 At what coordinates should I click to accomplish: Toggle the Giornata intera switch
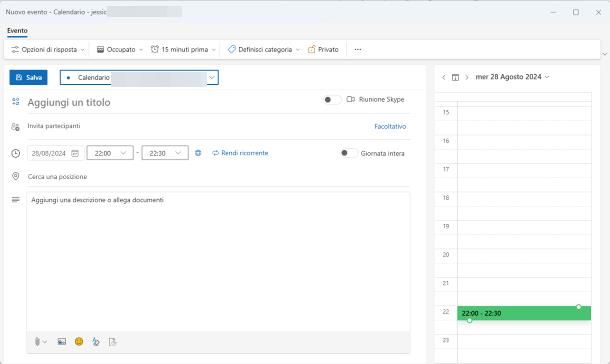point(348,153)
